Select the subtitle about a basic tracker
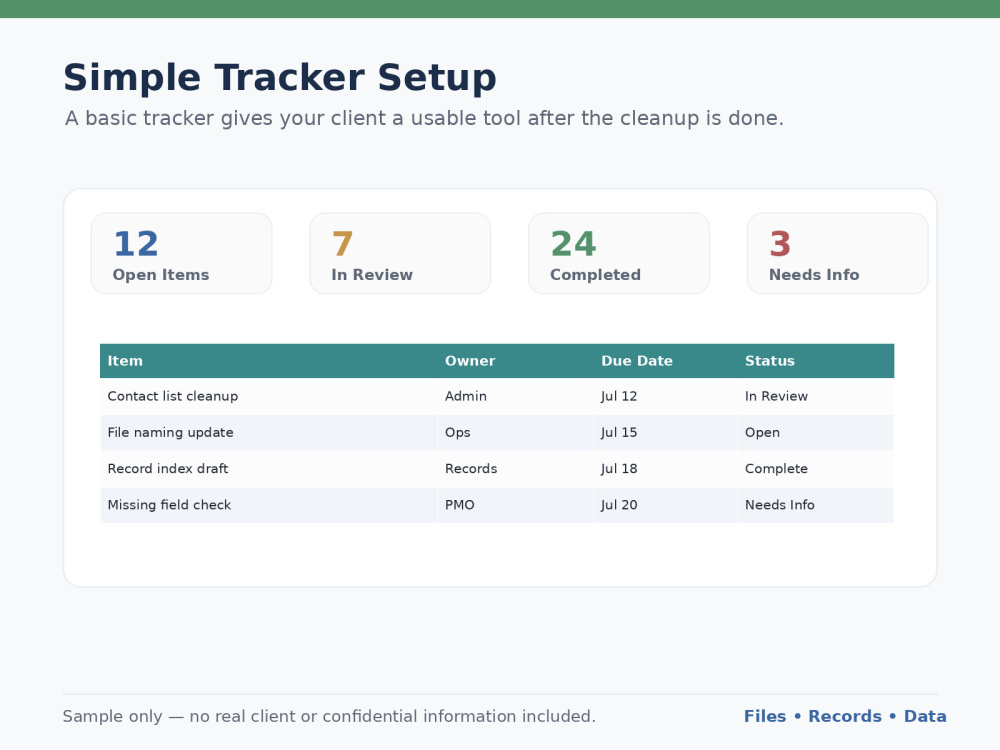Image resolution: width=1000 pixels, height=750 pixels. (x=424, y=118)
